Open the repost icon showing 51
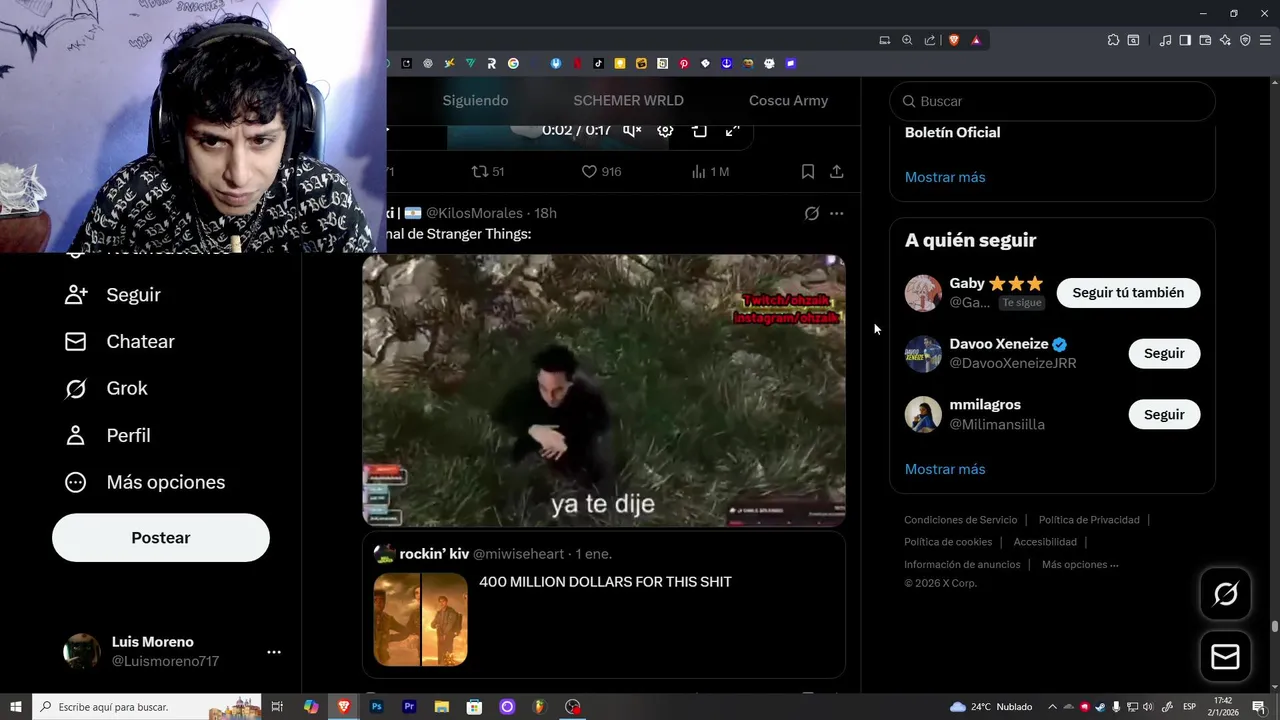The width and height of the screenshot is (1280, 720). (x=488, y=172)
